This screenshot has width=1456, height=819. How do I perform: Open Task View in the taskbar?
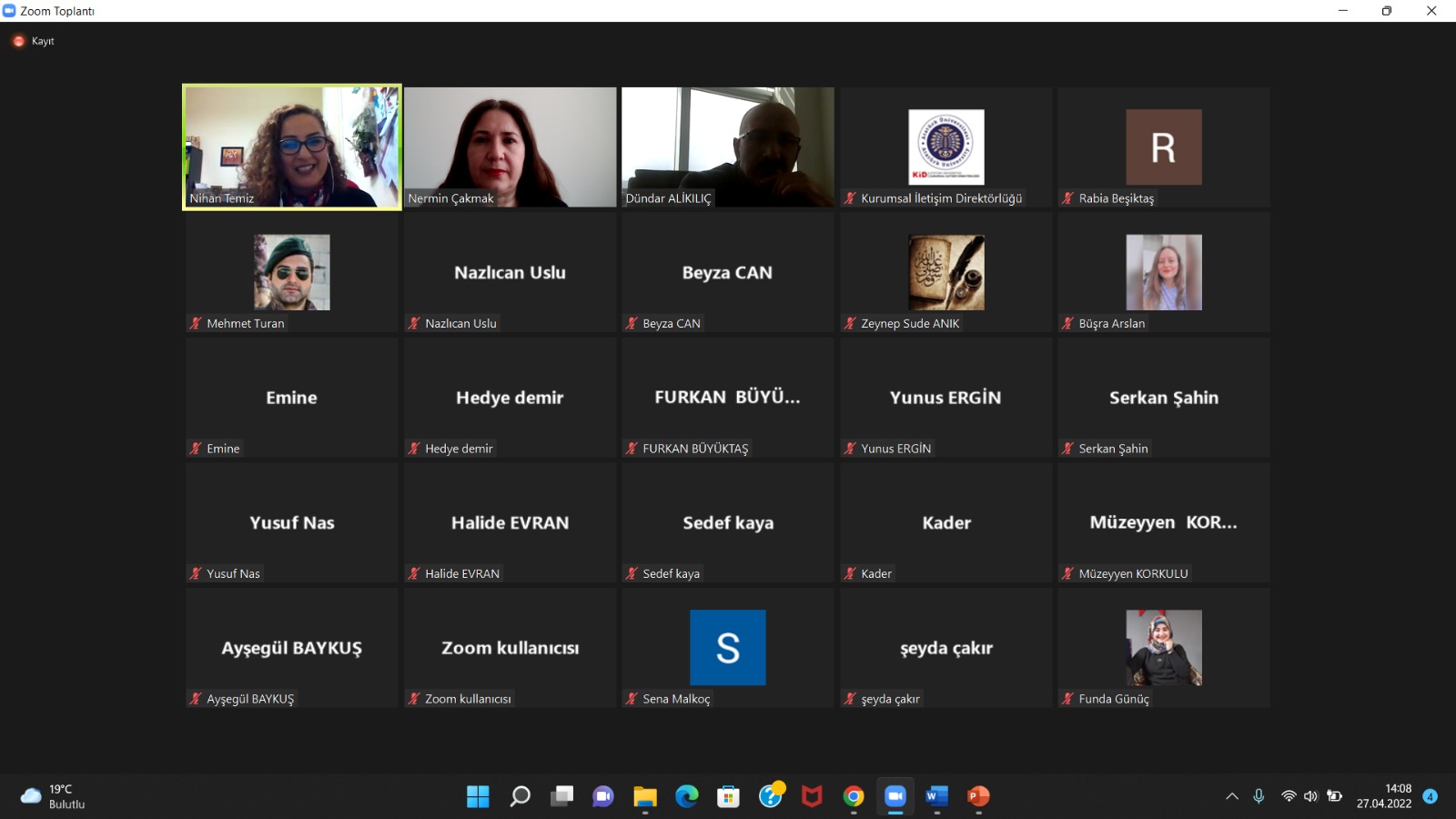(x=561, y=796)
